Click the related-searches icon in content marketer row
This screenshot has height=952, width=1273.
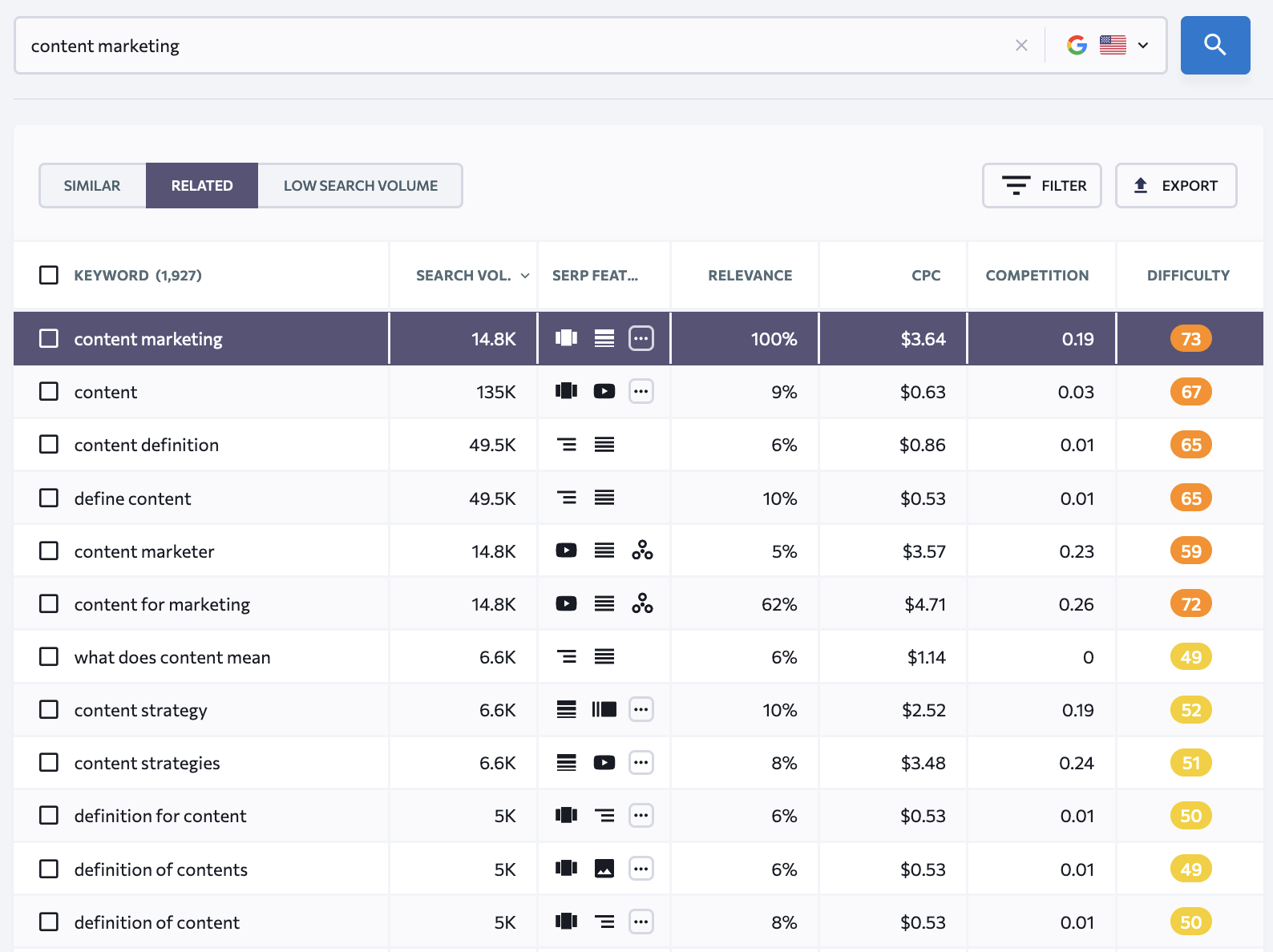coord(642,551)
